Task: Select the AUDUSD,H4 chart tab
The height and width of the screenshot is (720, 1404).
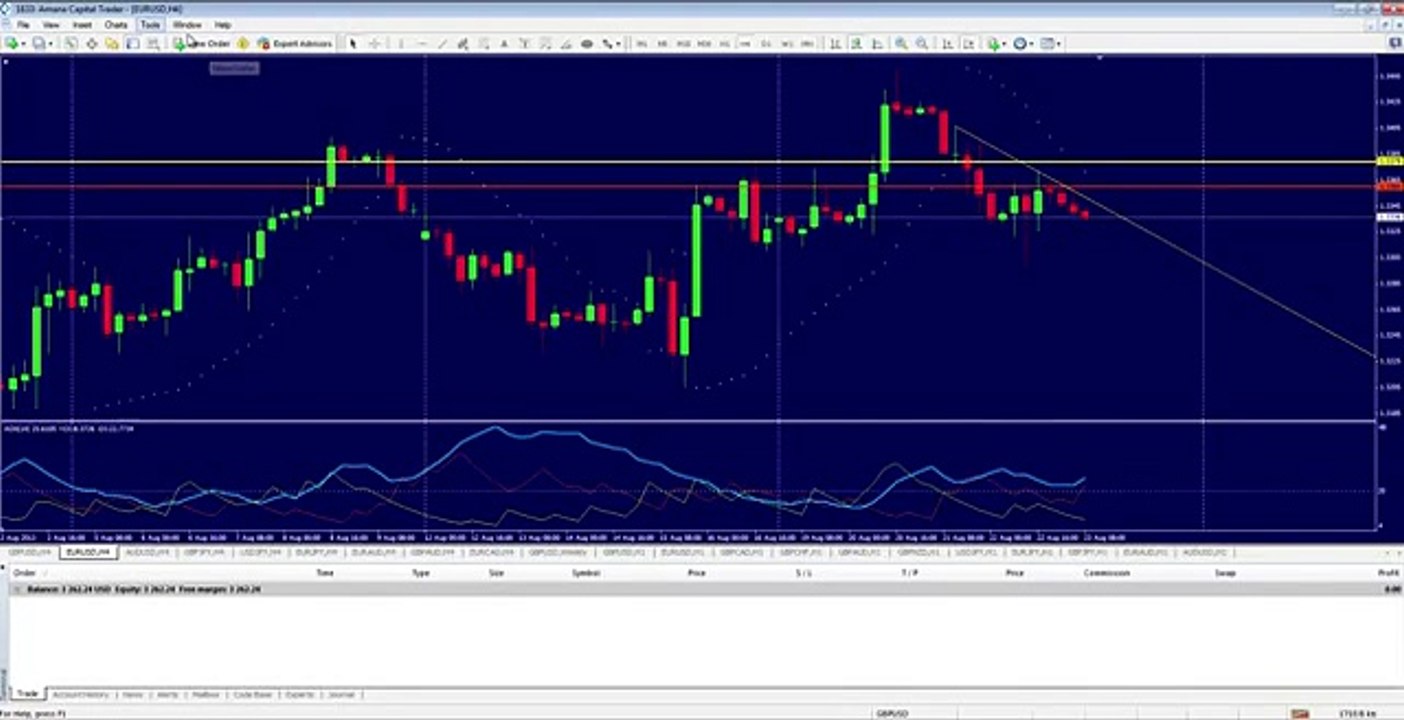Action: (x=147, y=552)
